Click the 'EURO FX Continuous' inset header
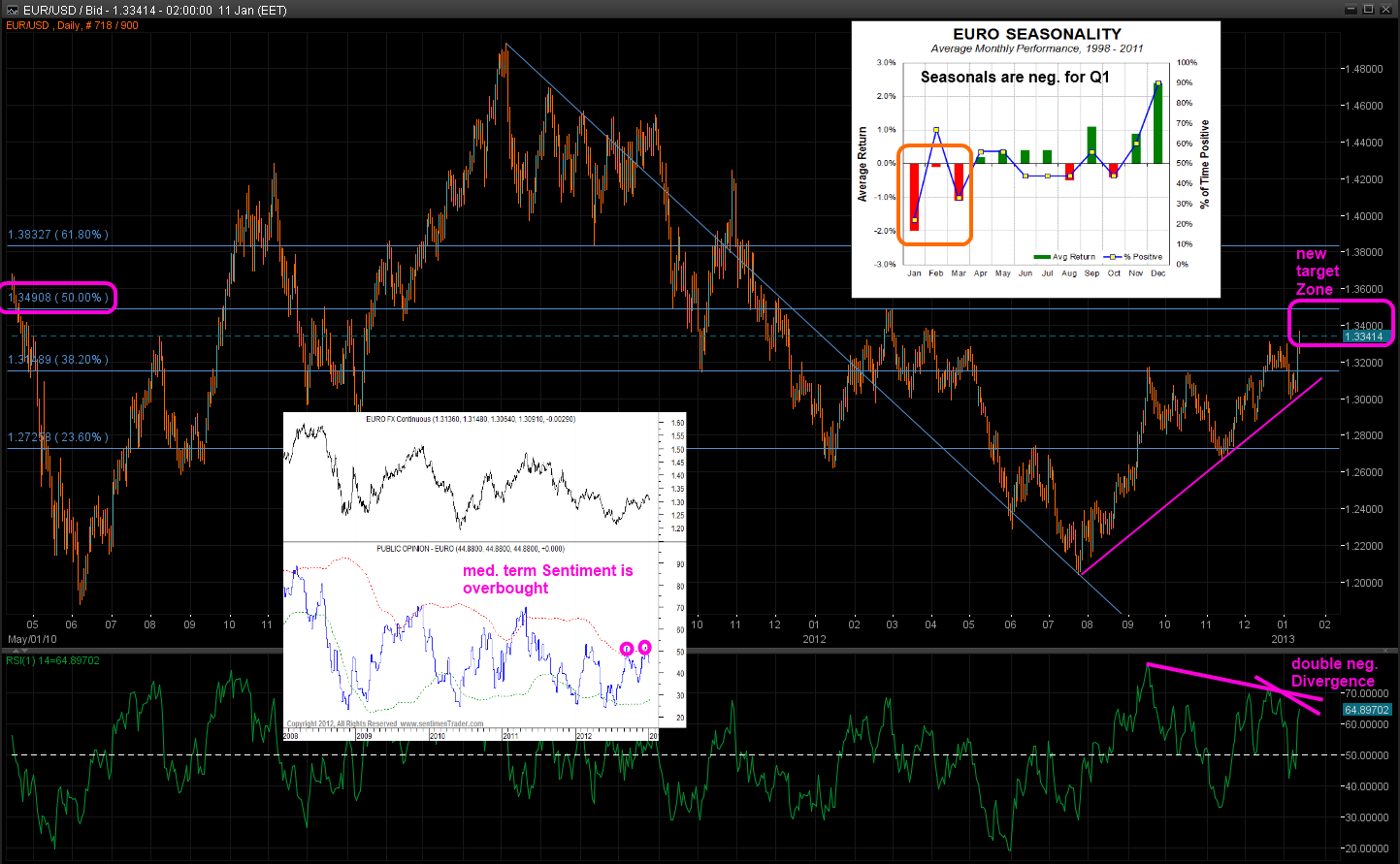 [x=471, y=420]
